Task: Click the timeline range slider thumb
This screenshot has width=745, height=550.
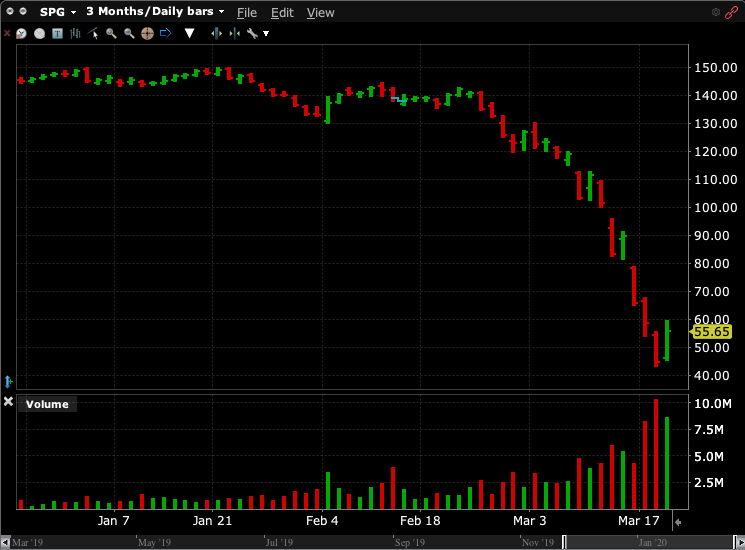Action: 649,542
